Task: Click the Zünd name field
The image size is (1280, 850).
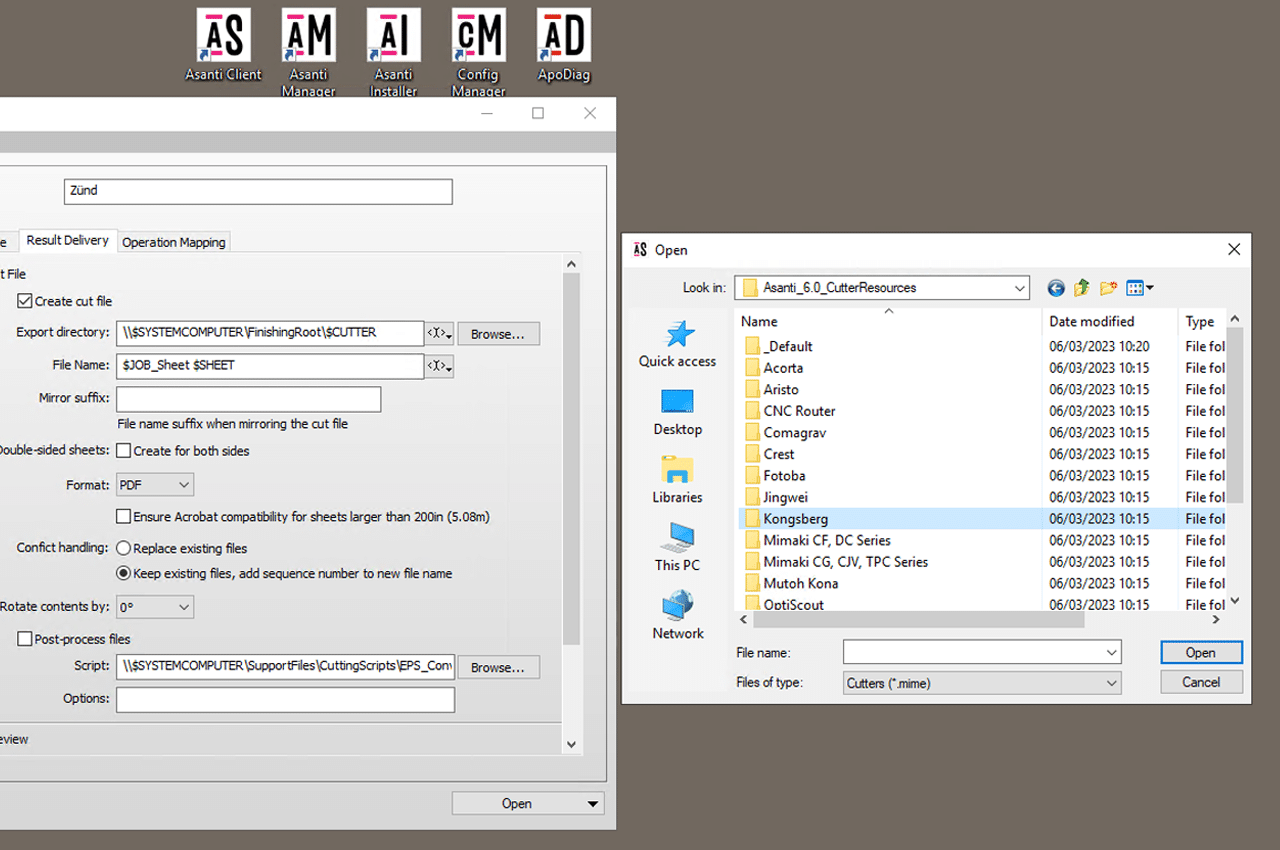Action: [258, 191]
